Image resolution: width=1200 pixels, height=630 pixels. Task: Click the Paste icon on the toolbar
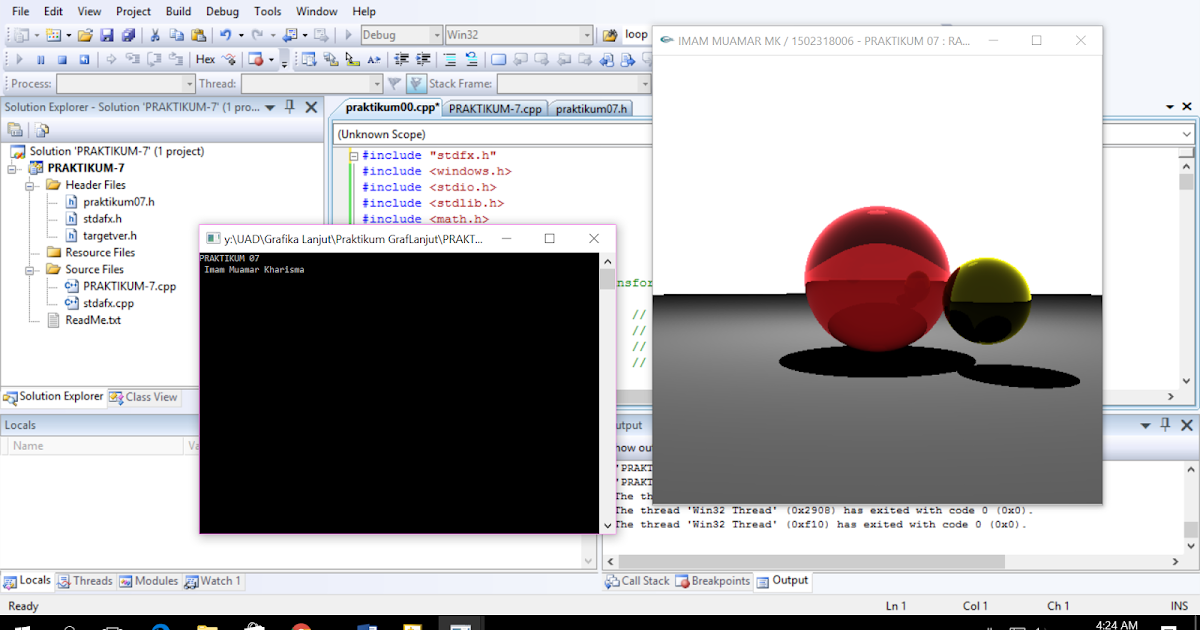pyautogui.click(x=199, y=35)
